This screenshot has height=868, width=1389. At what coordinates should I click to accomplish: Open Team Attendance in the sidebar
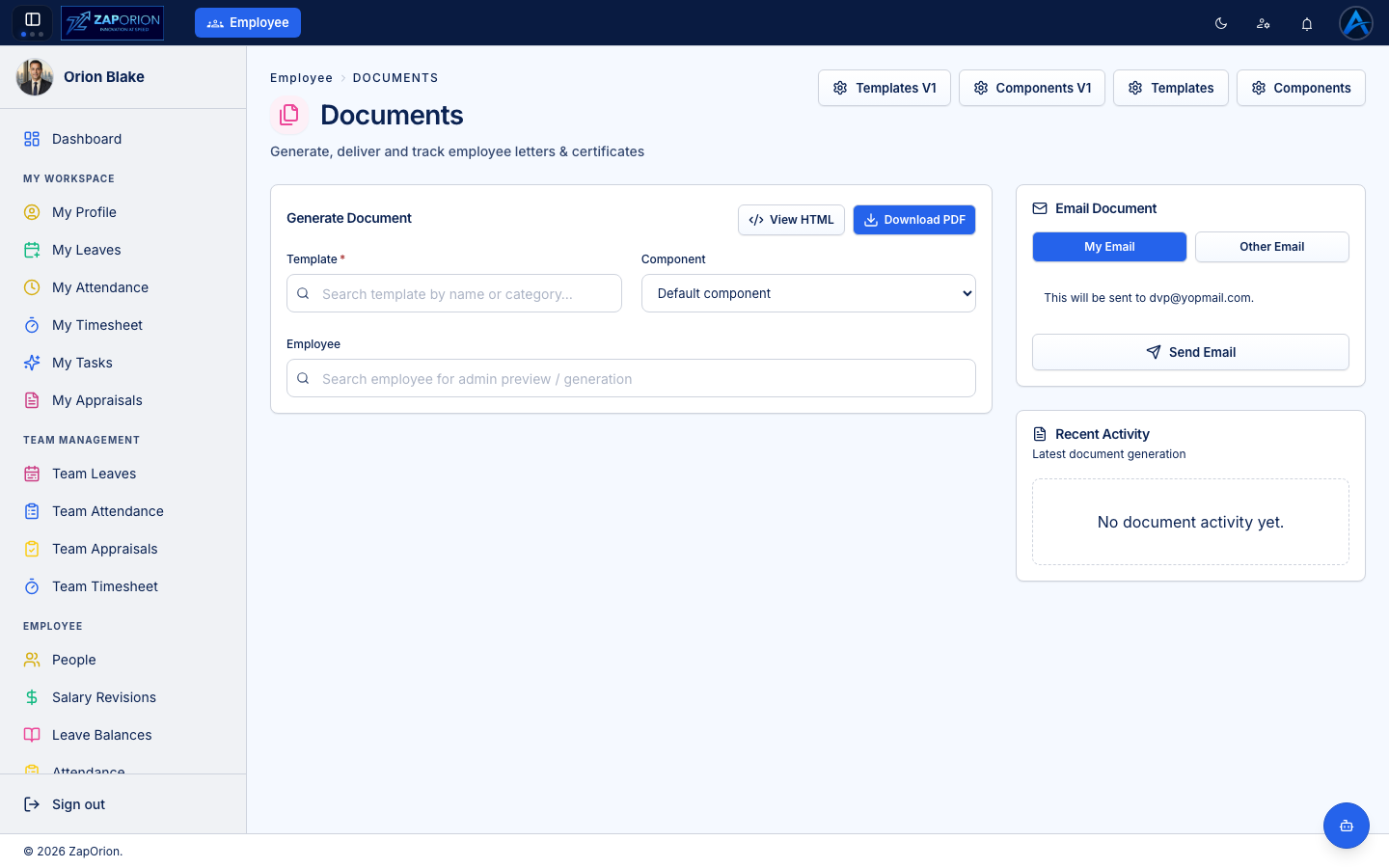[x=123, y=511]
